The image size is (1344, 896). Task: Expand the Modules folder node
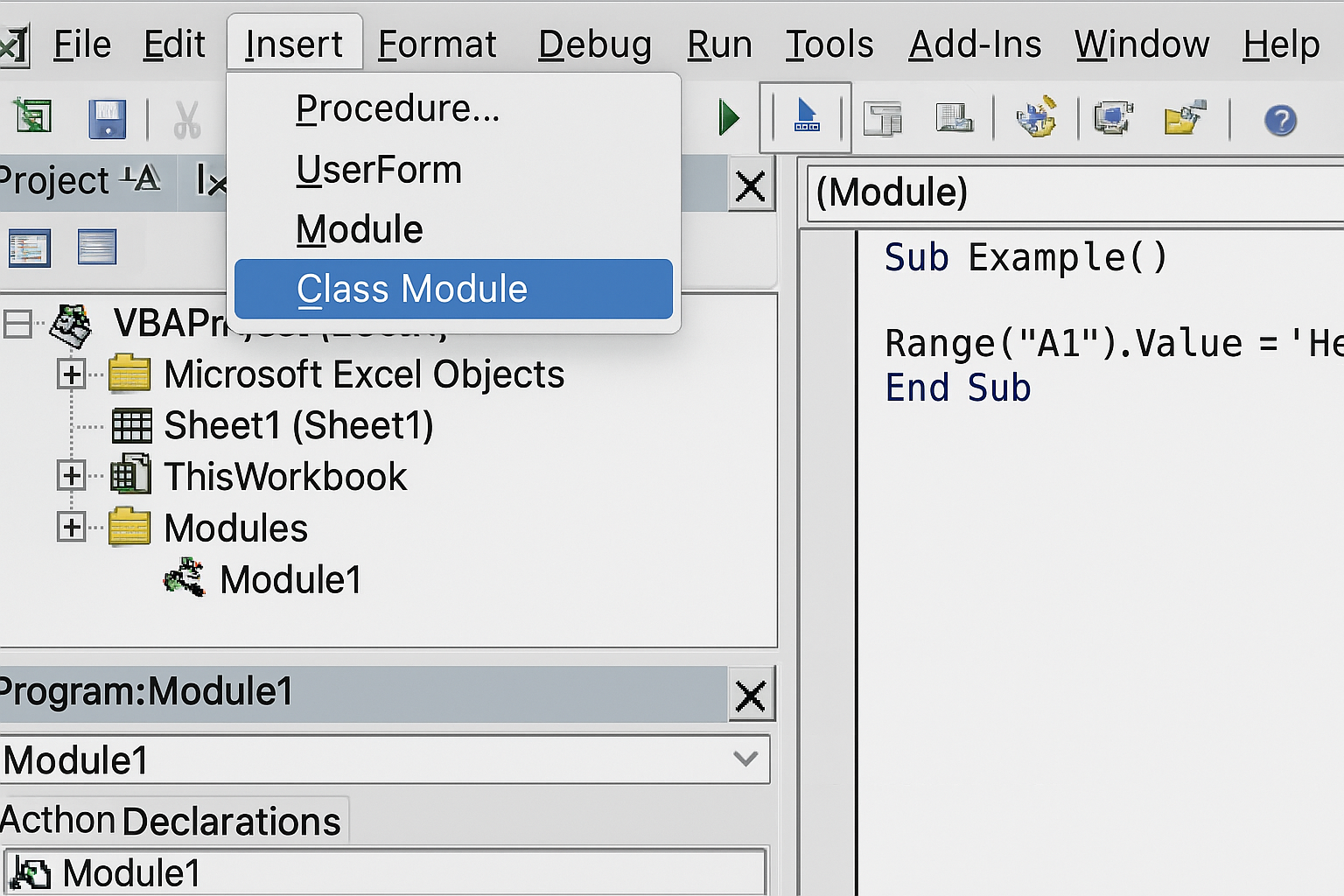coord(72,528)
